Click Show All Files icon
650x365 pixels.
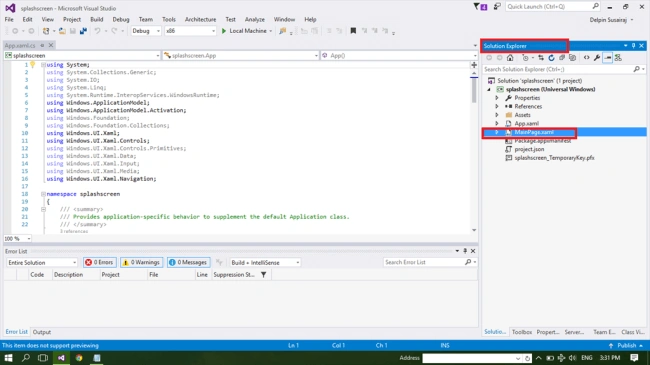coord(572,58)
